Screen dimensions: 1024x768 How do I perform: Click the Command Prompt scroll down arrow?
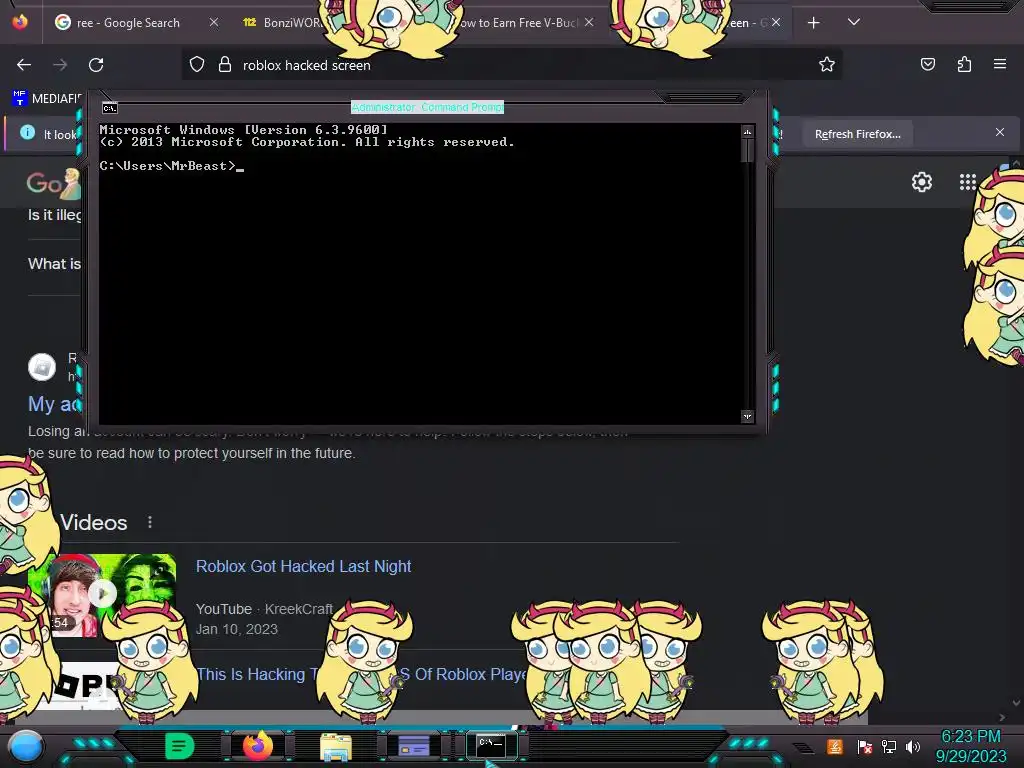(x=747, y=416)
